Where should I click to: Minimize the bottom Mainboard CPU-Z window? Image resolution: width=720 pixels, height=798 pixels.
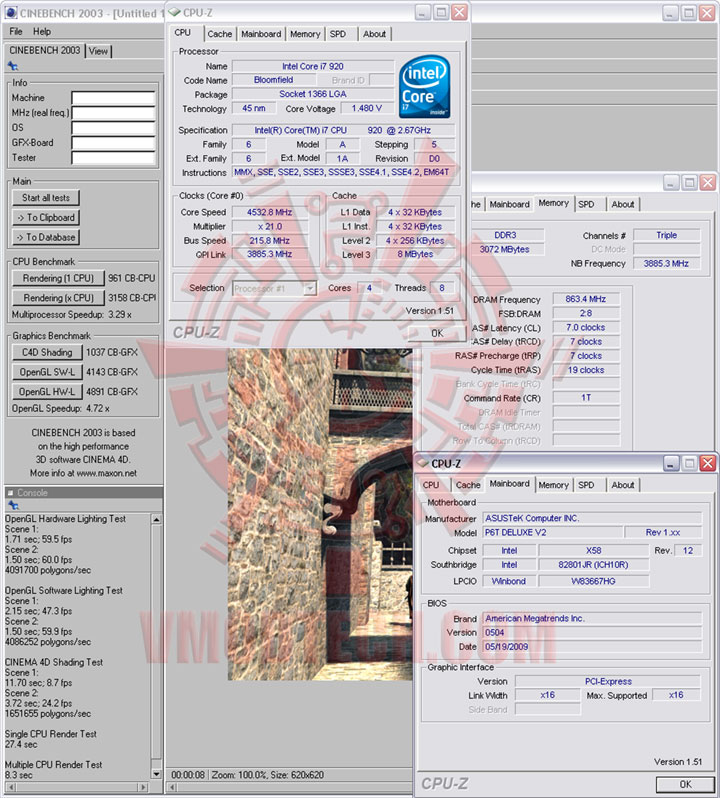click(671, 463)
